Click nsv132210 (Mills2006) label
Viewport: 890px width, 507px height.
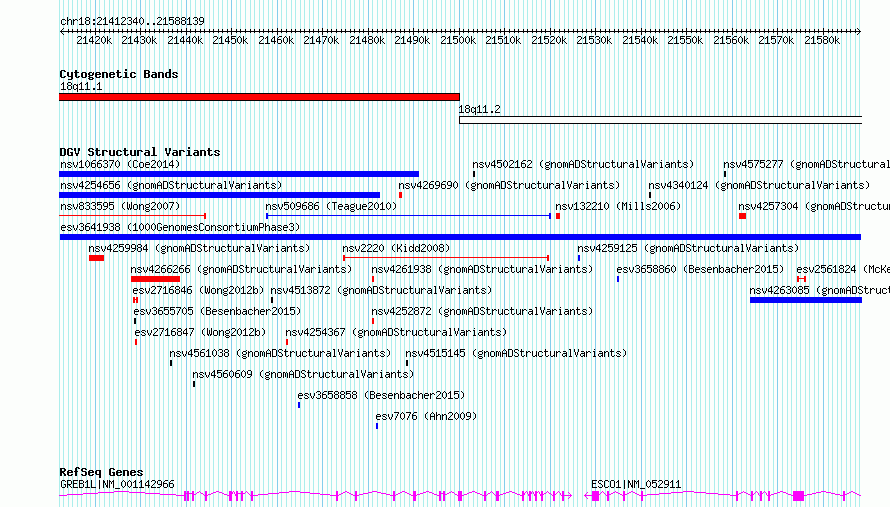coord(618,206)
